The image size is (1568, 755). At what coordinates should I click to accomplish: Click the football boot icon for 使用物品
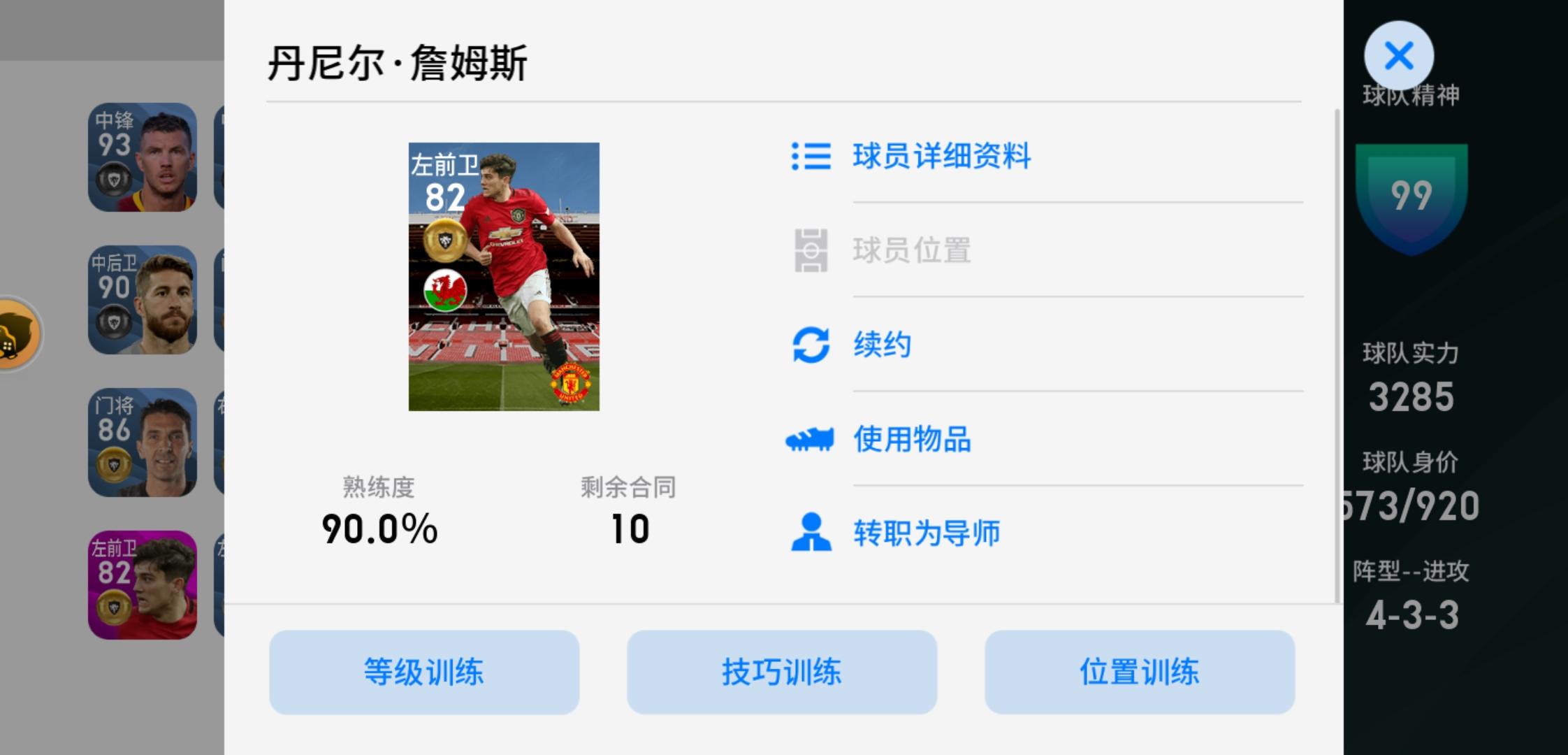click(810, 440)
